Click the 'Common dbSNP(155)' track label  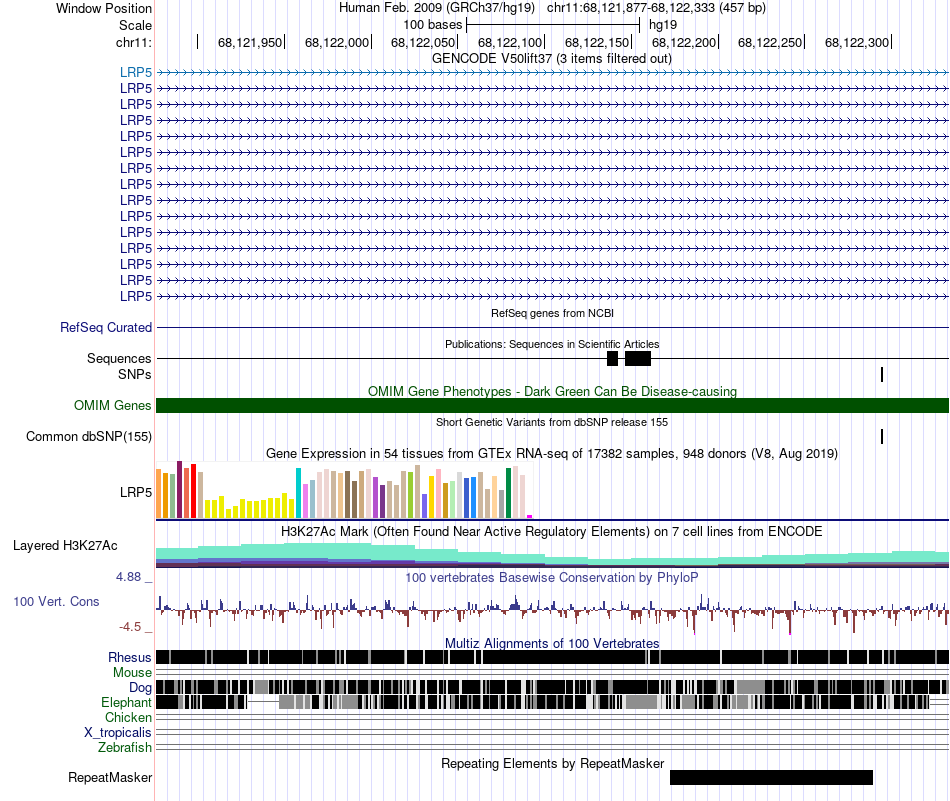click(x=89, y=436)
